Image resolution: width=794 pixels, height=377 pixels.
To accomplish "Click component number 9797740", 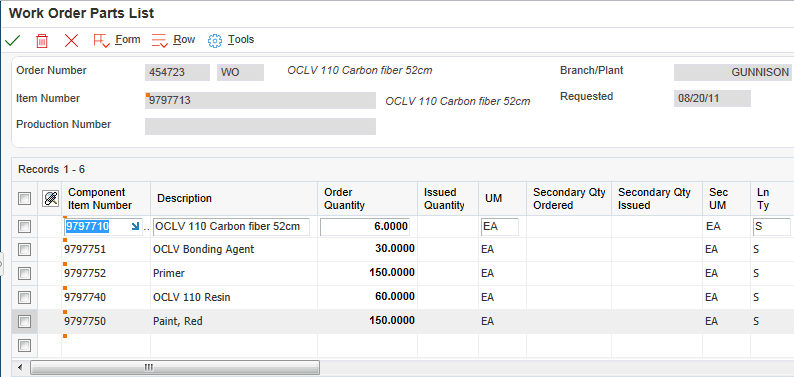I will (x=85, y=297).
